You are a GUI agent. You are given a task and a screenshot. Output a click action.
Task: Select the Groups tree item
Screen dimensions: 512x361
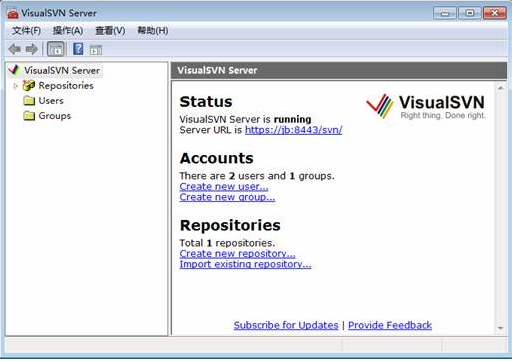[x=55, y=116]
